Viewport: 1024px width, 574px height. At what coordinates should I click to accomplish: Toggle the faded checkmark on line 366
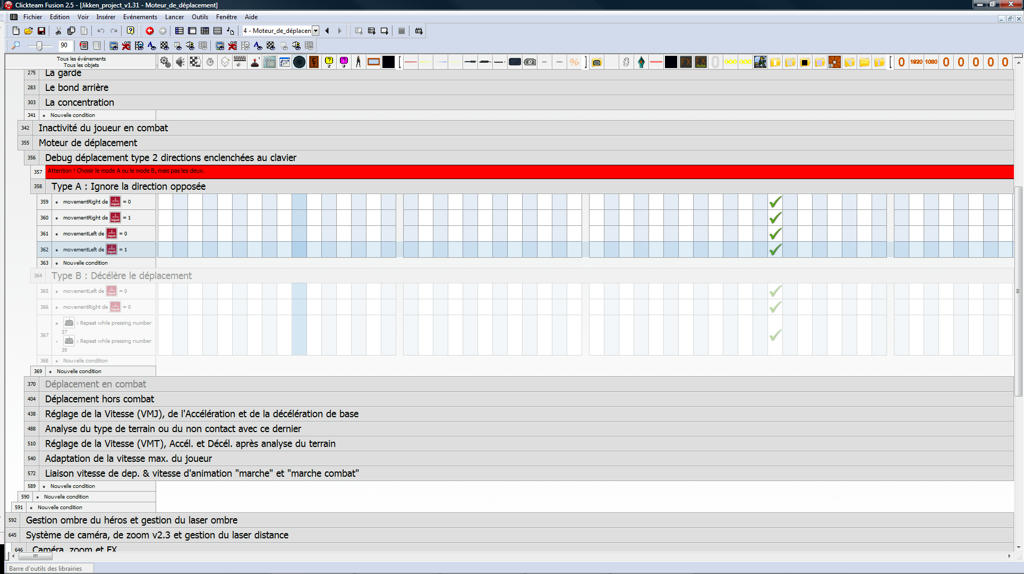click(x=775, y=307)
